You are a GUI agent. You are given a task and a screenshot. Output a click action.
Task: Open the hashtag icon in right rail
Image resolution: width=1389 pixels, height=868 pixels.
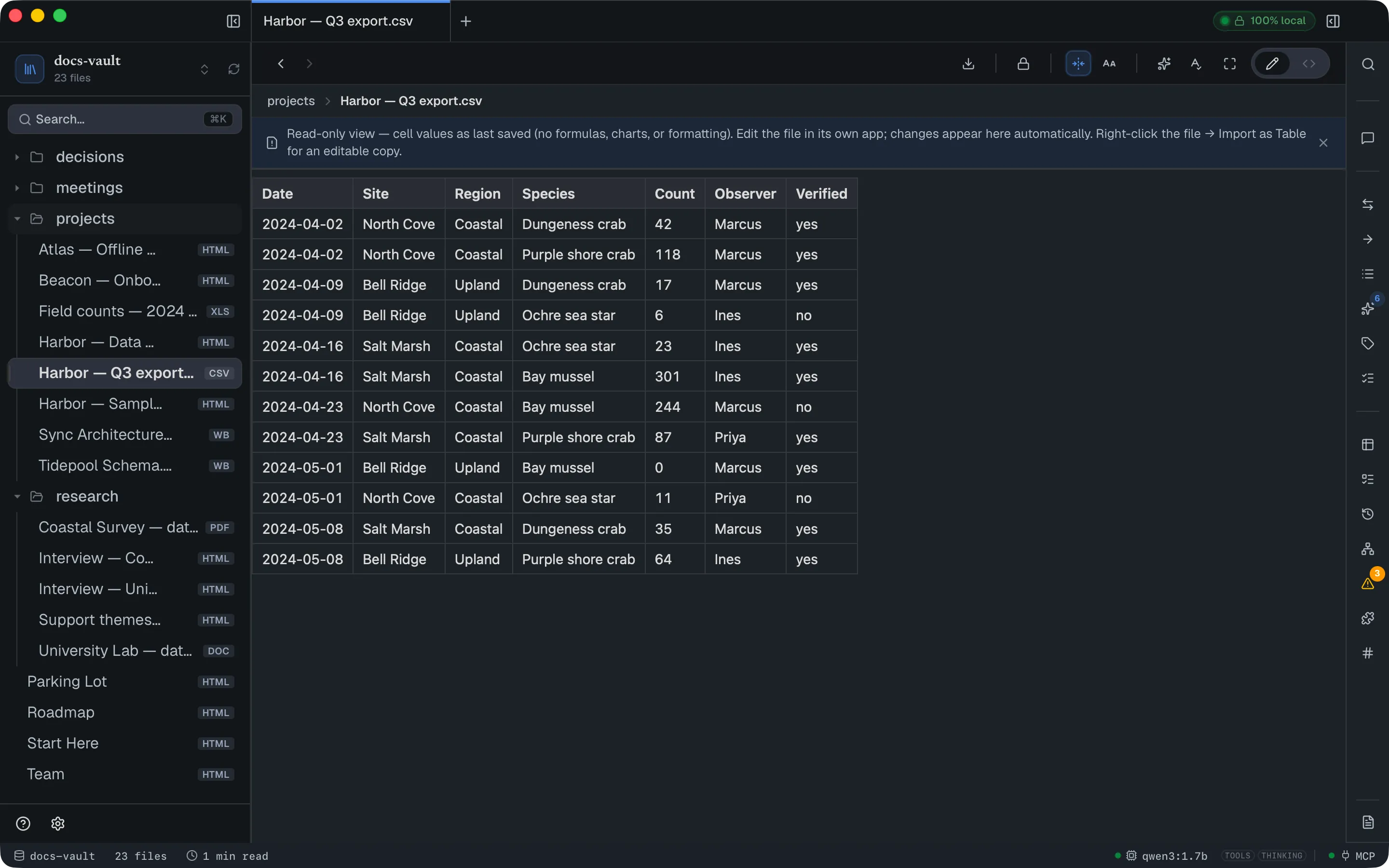click(x=1368, y=653)
